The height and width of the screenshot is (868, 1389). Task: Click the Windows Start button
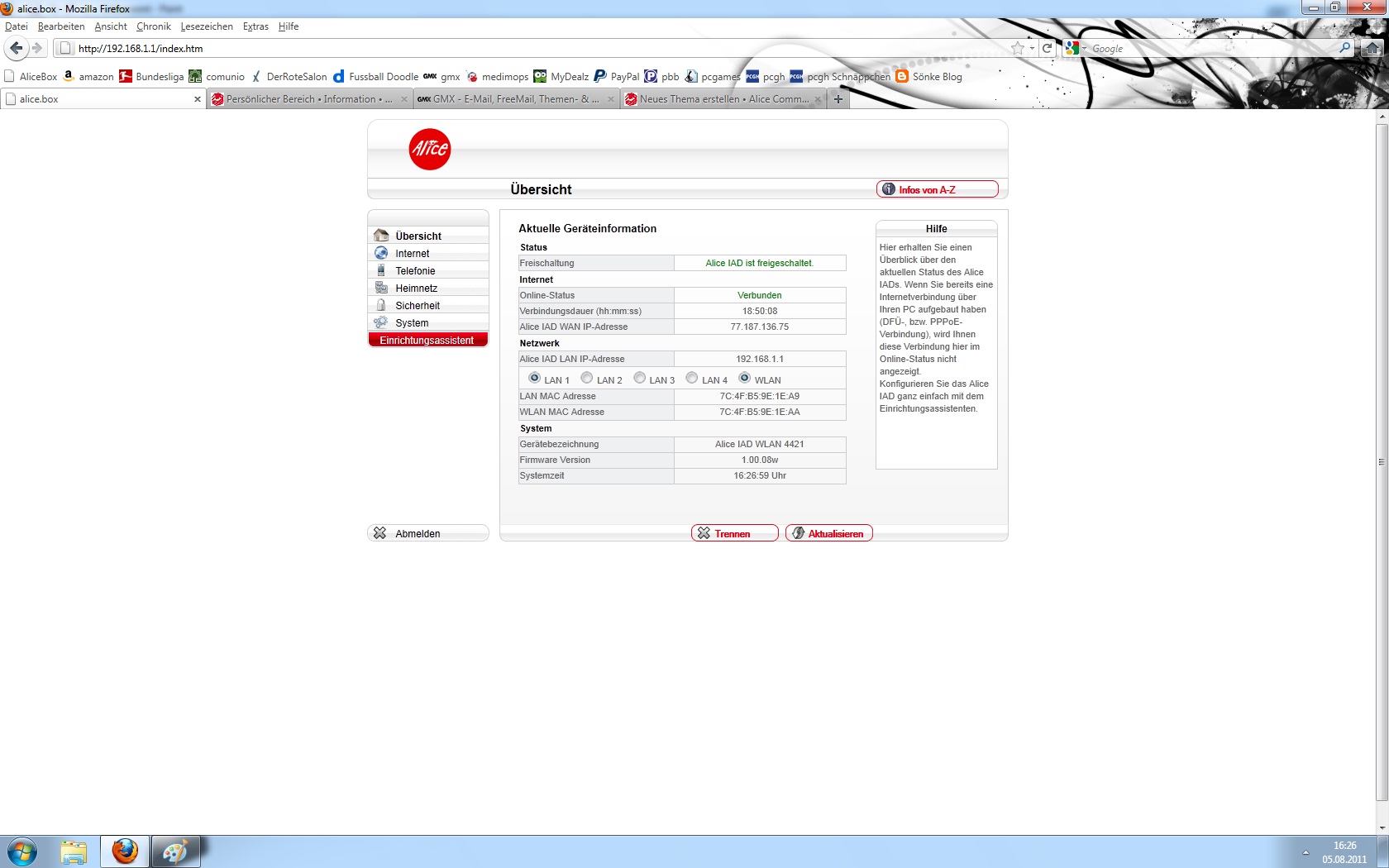pyautogui.click(x=22, y=851)
